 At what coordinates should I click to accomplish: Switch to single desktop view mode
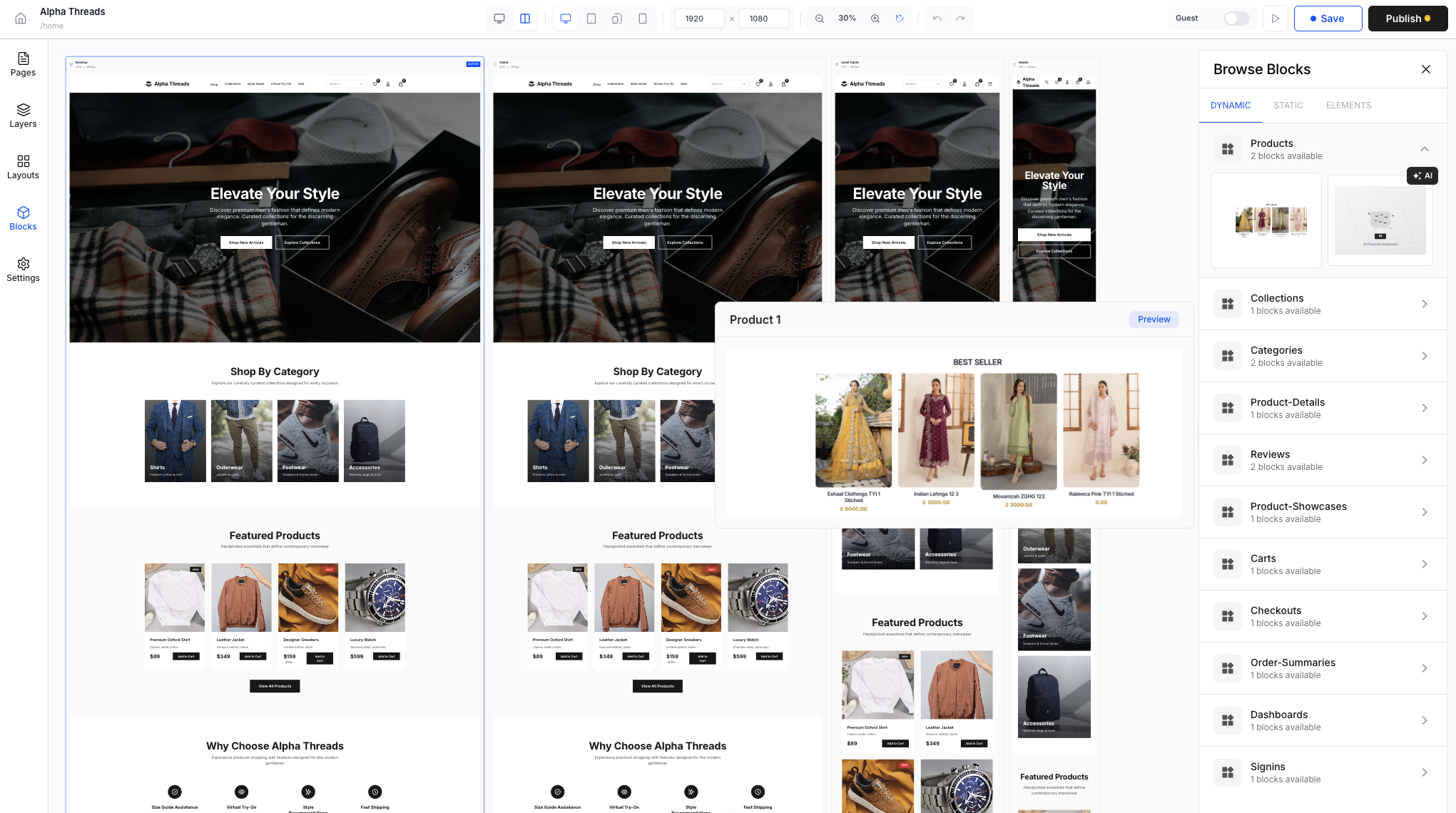coord(499,19)
